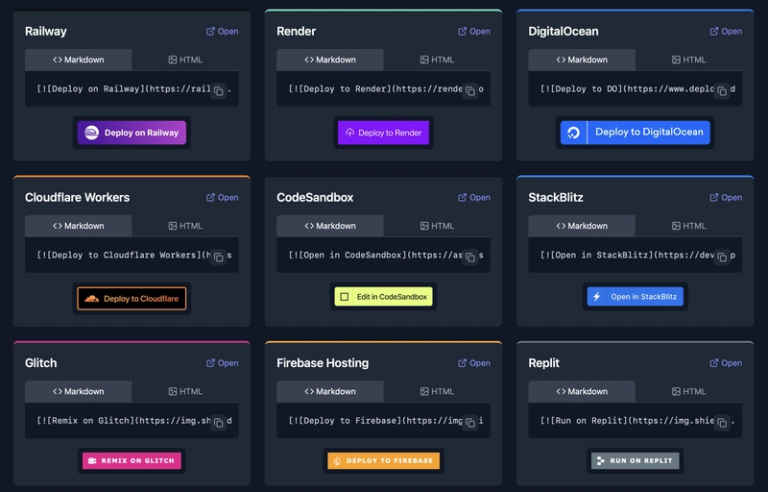Select Markdown tab in Render card
768x492 pixels.
coord(330,60)
